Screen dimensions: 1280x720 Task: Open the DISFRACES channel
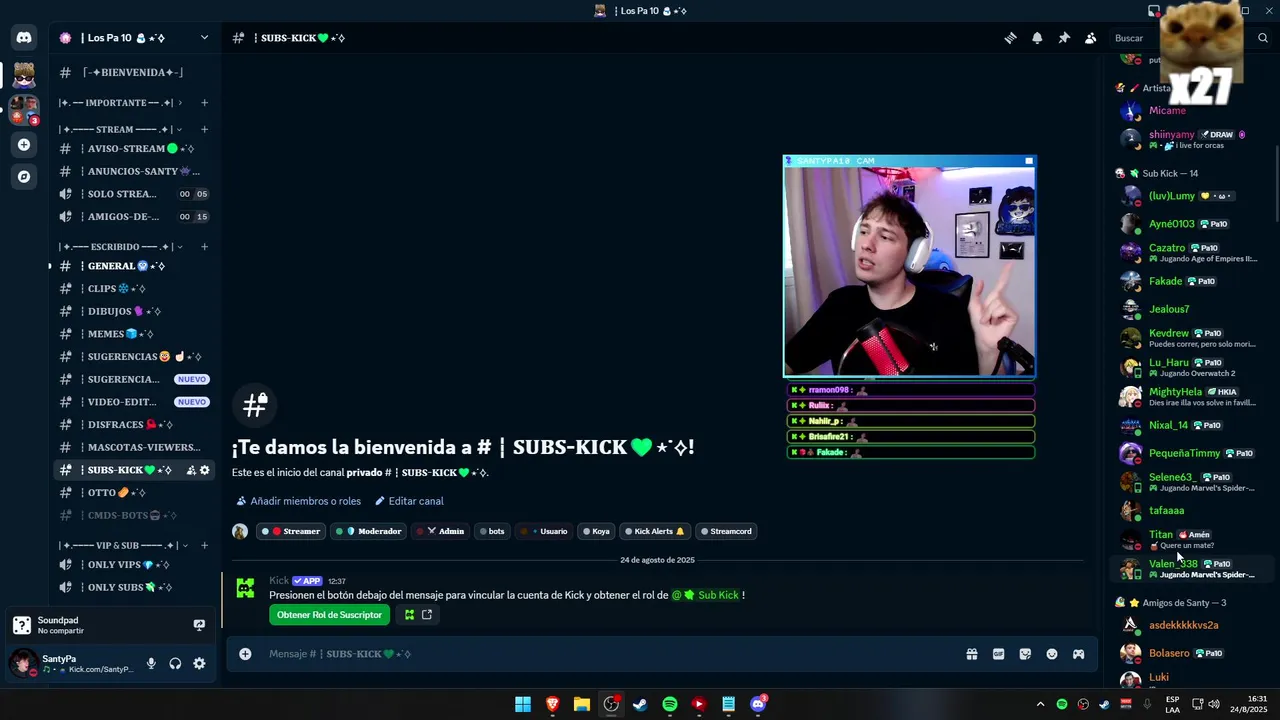[133, 425]
